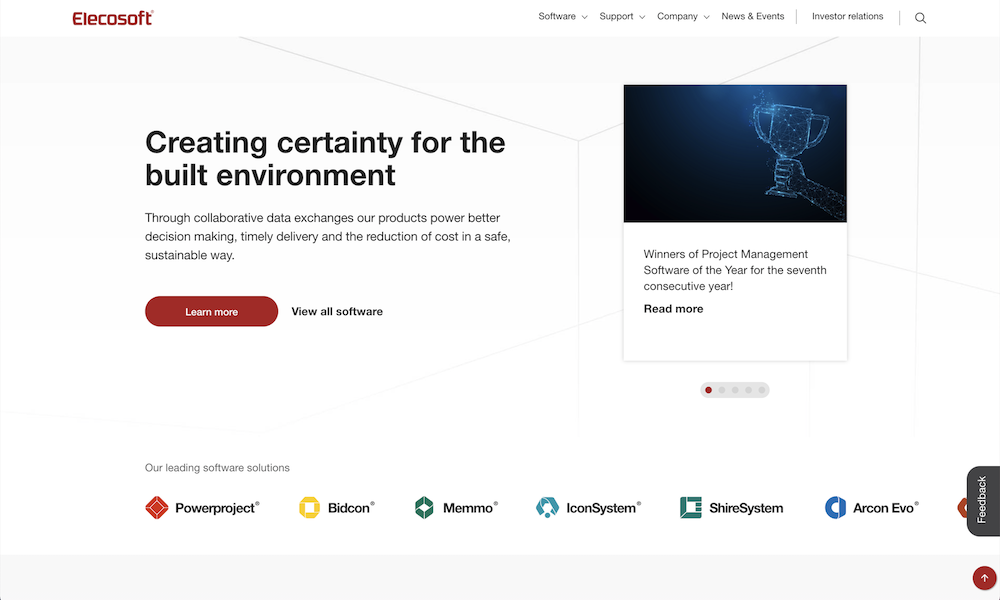The height and width of the screenshot is (600, 1000).
Task: Follow the View all software link
Action: [x=337, y=312]
